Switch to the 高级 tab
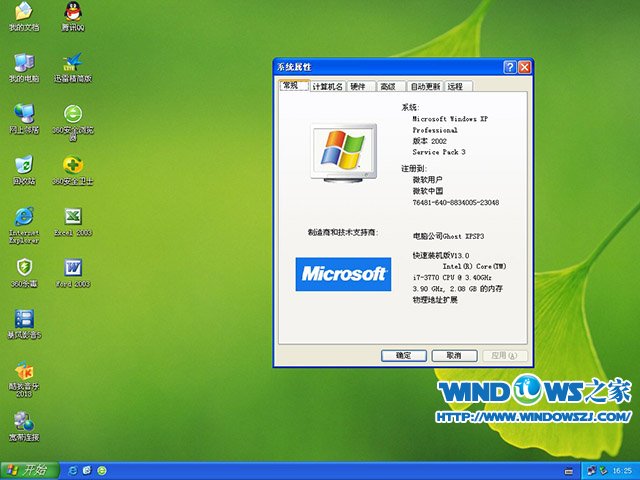The height and width of the screenshot is (480, 640). [391, 87]
